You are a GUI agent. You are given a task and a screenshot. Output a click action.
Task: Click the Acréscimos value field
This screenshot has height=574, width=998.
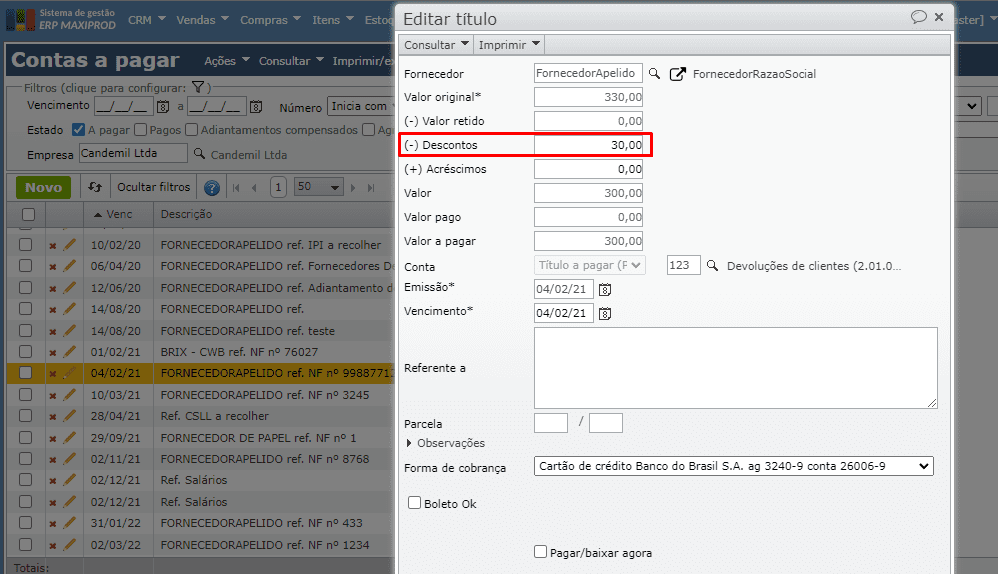[x=588, y=169]
